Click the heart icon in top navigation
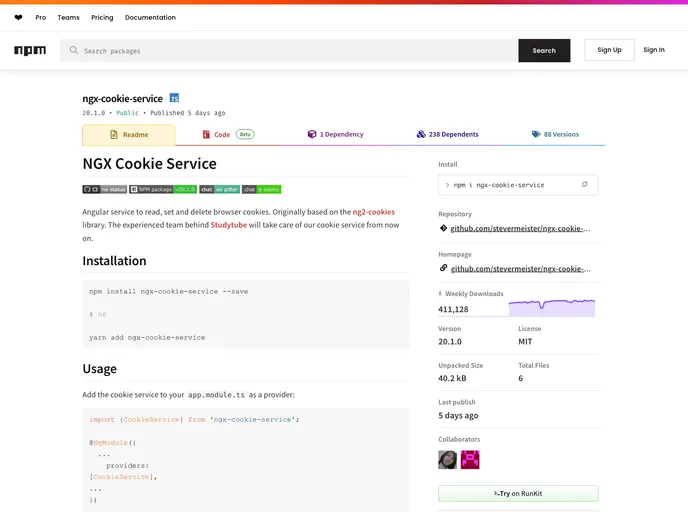This screenshot has height=512, width=688. [18, 18]
